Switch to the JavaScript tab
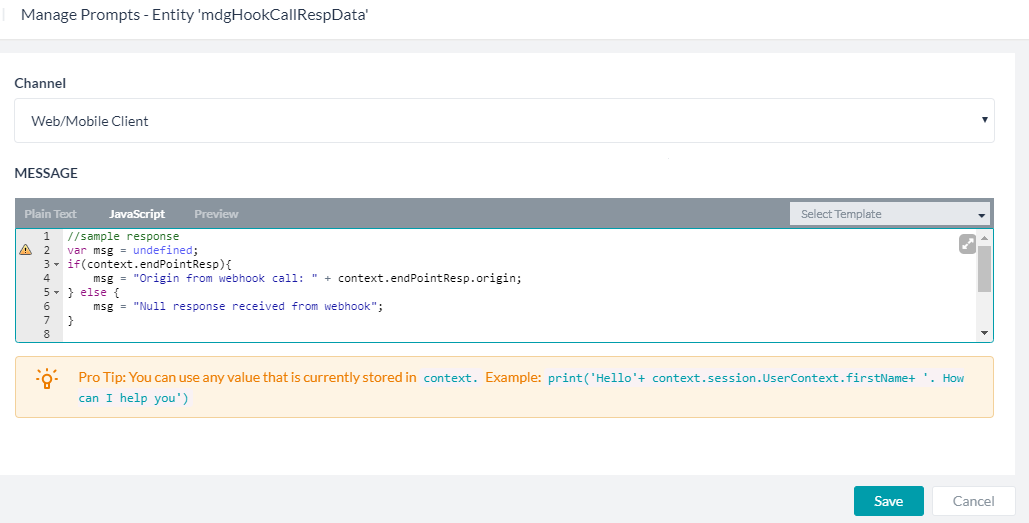 [137, 214]
